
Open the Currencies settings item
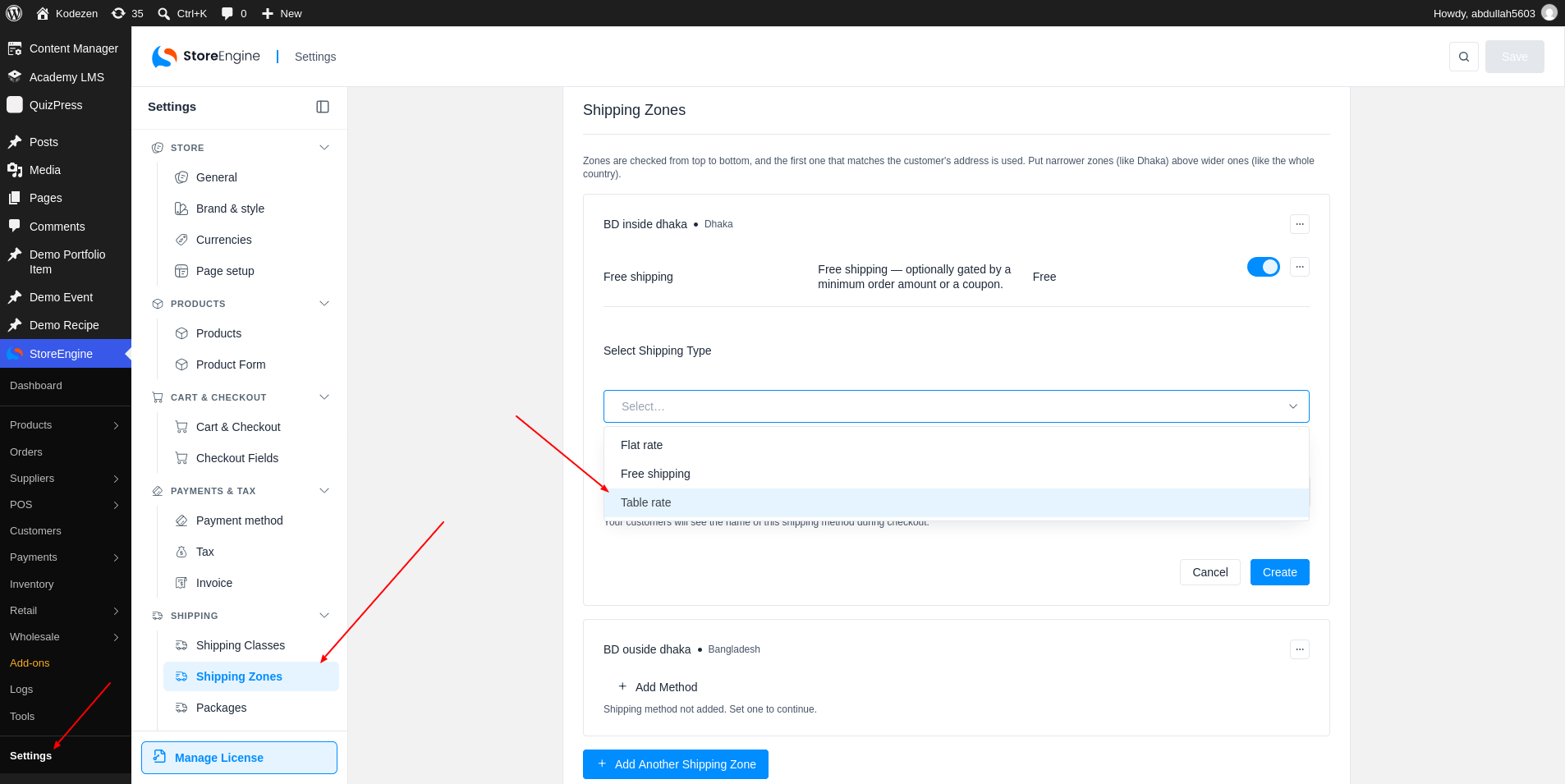250,240
